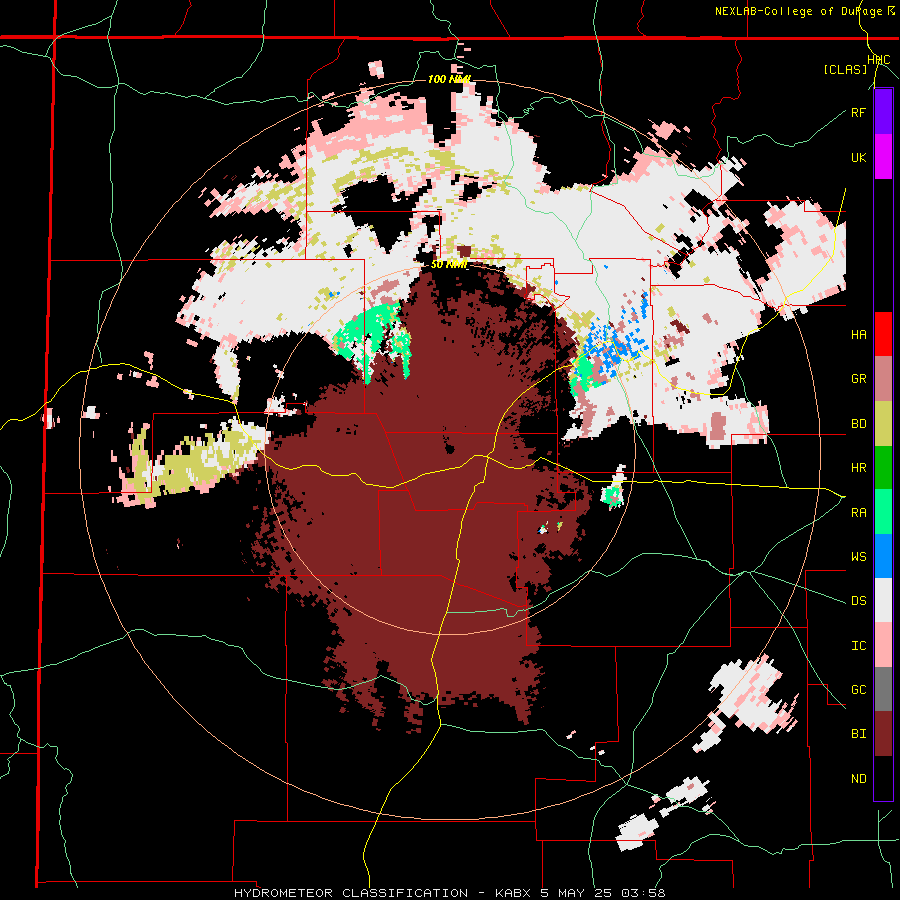Click the 'NEXLAB-College of DuPage' credit text

click(800, 11)
